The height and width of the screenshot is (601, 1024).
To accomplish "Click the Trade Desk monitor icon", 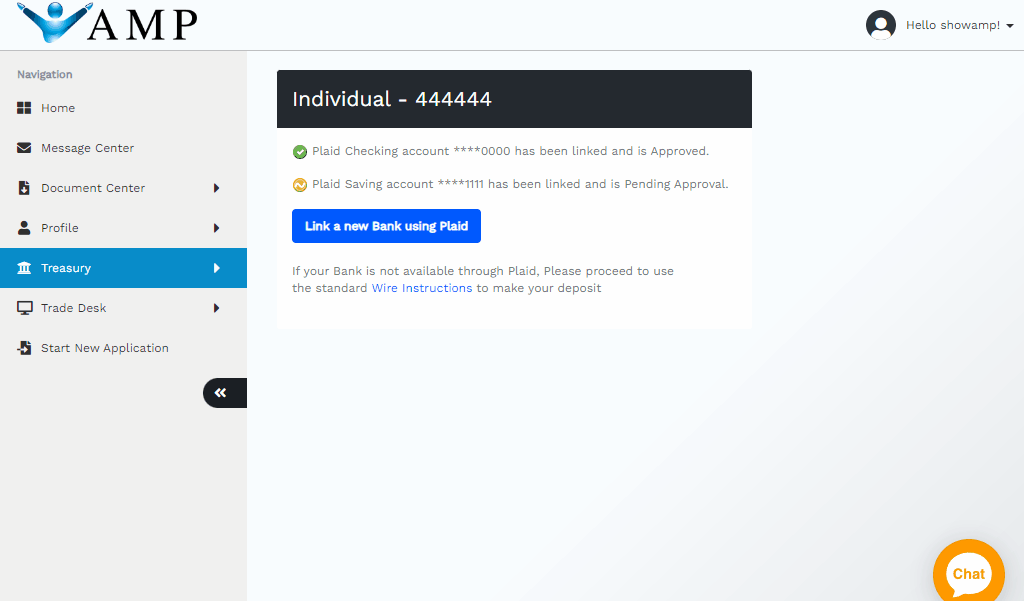I will pos(24,308).
